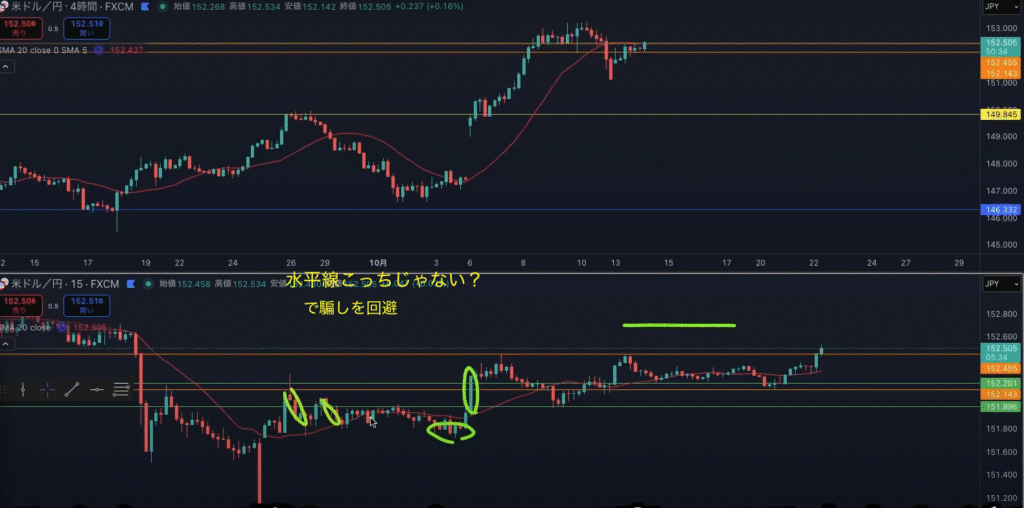Click the green market status dot on 15-minute chart
1024x508 pixels.
click(x=148, y=284)
